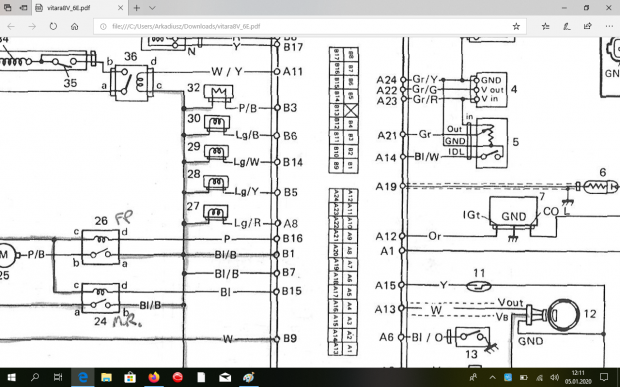This screenshot has width=620, height=387.
Task: Open Settings and more ellipsis menu
Action: click(x=609, y=26)
